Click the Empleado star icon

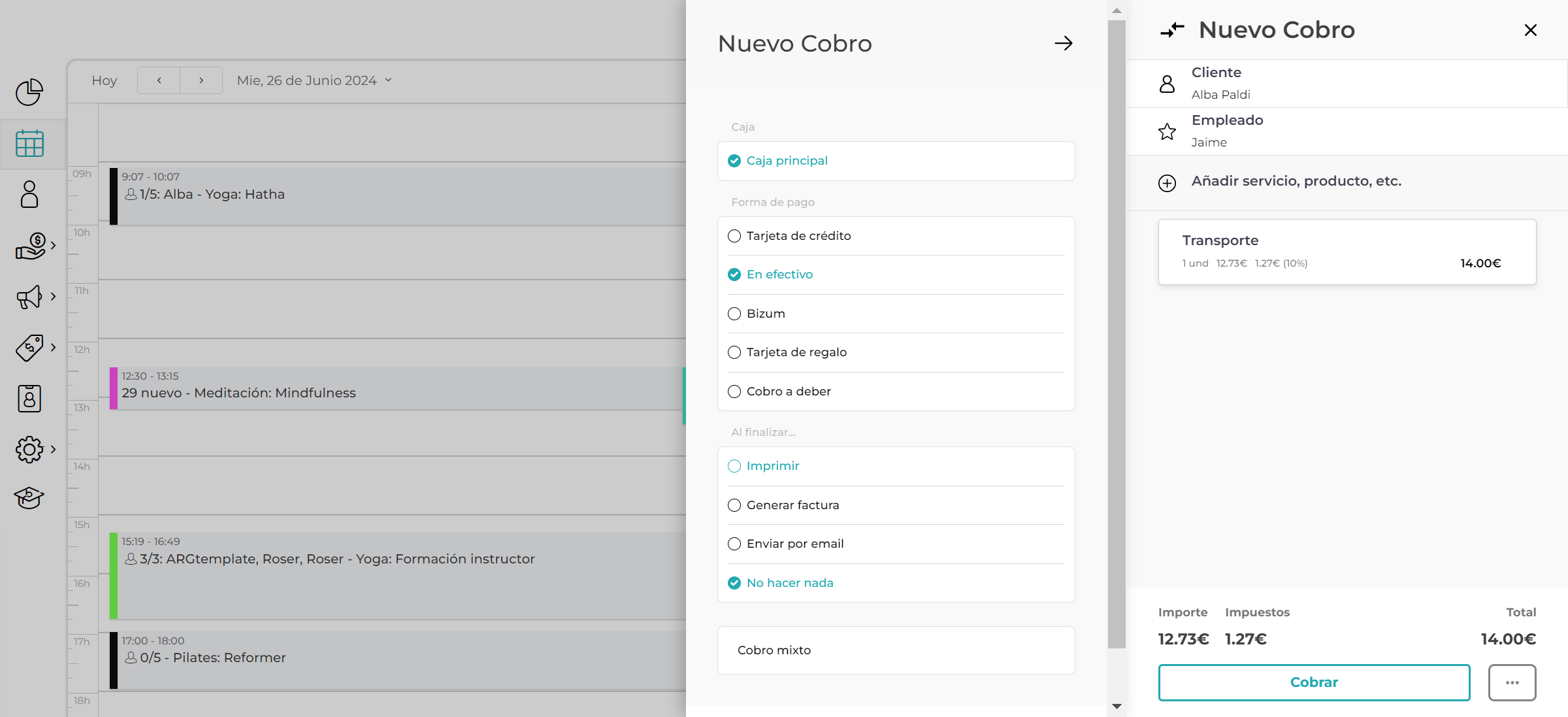coord(1167,131)
